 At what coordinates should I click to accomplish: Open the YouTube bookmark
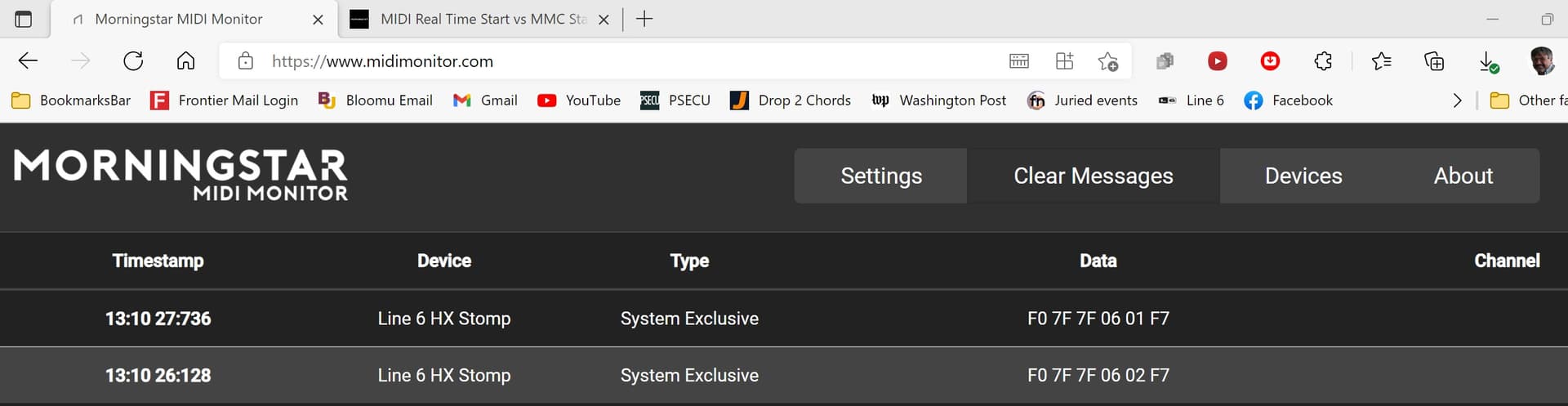click(x=579, y=100)
